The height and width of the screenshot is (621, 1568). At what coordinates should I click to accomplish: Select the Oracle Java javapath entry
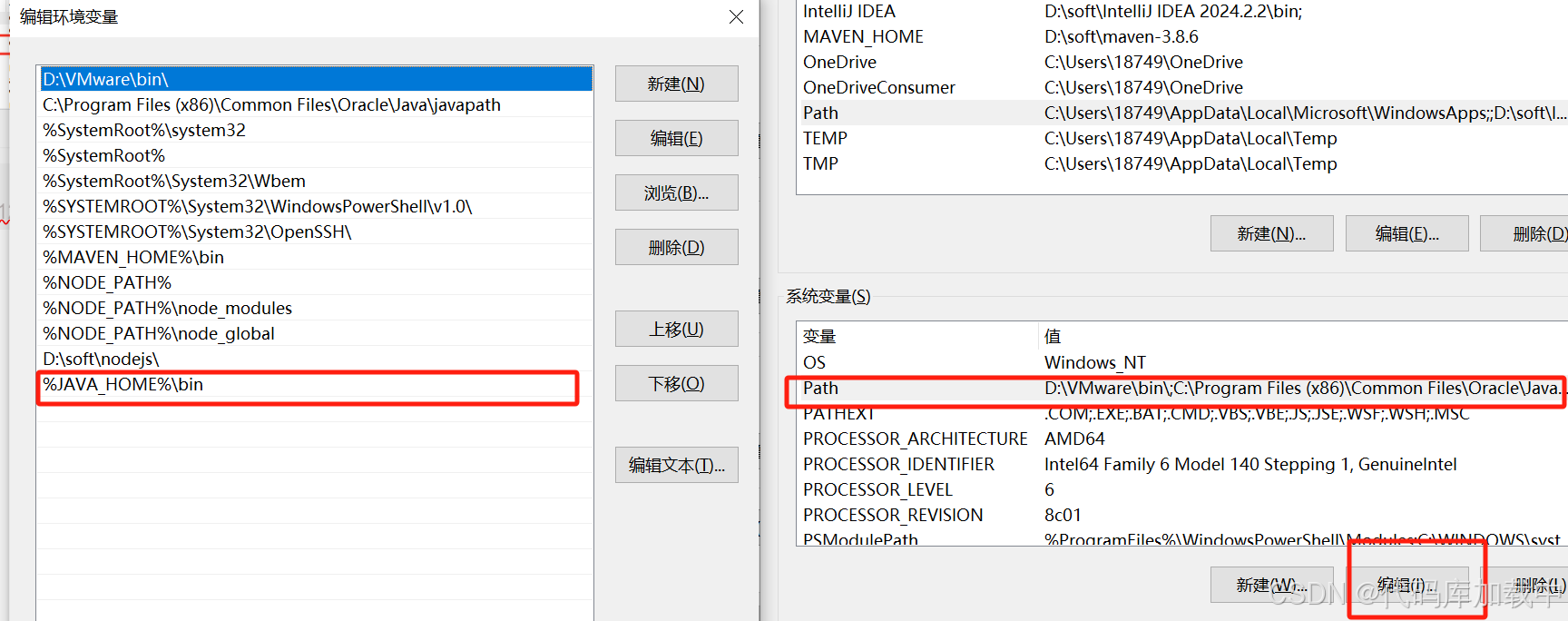pos(316,104)
